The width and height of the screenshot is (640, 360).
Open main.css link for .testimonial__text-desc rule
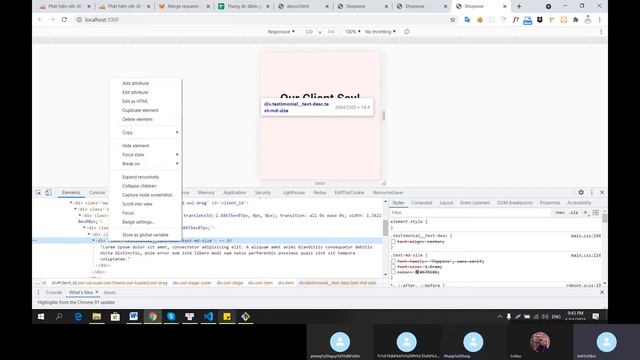(586, 236)
